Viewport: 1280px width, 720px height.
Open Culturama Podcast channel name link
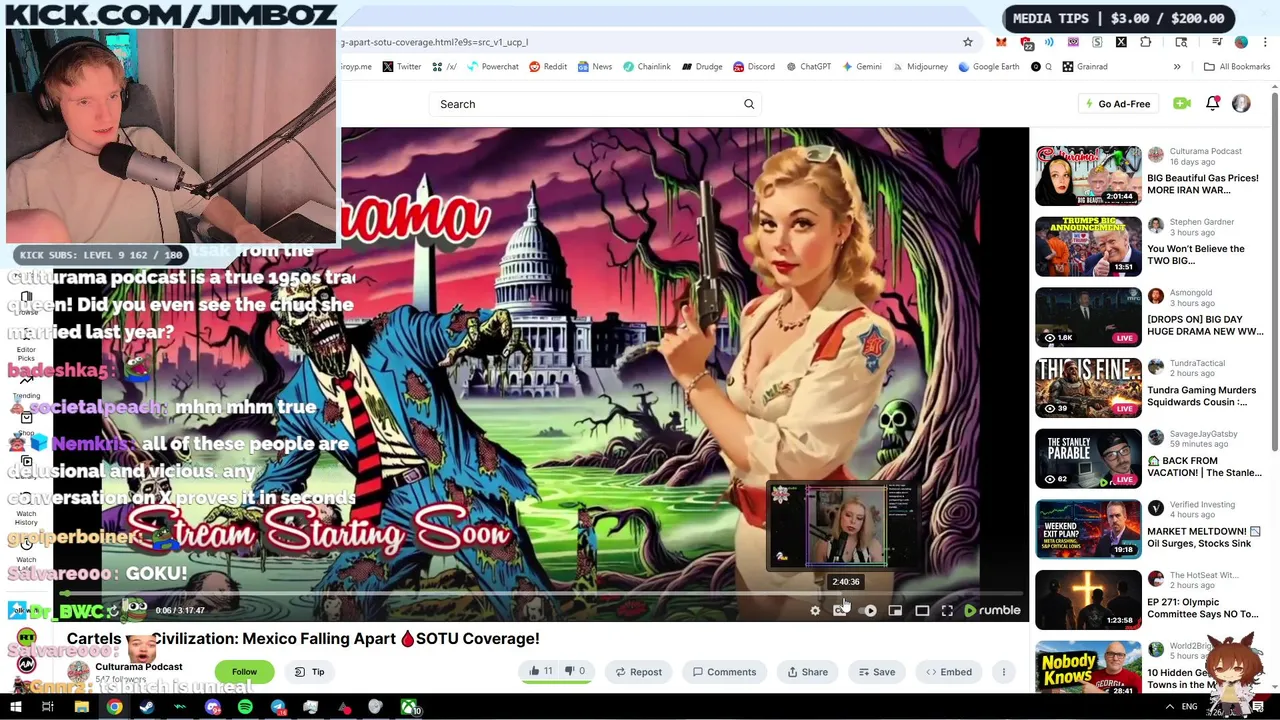tap(139, 667)
